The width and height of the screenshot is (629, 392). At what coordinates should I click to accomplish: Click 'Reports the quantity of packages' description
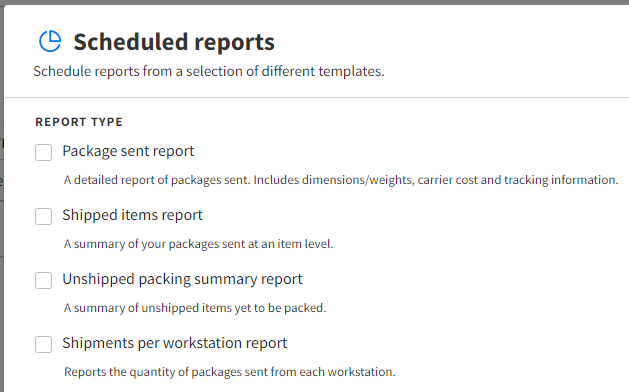229,372
